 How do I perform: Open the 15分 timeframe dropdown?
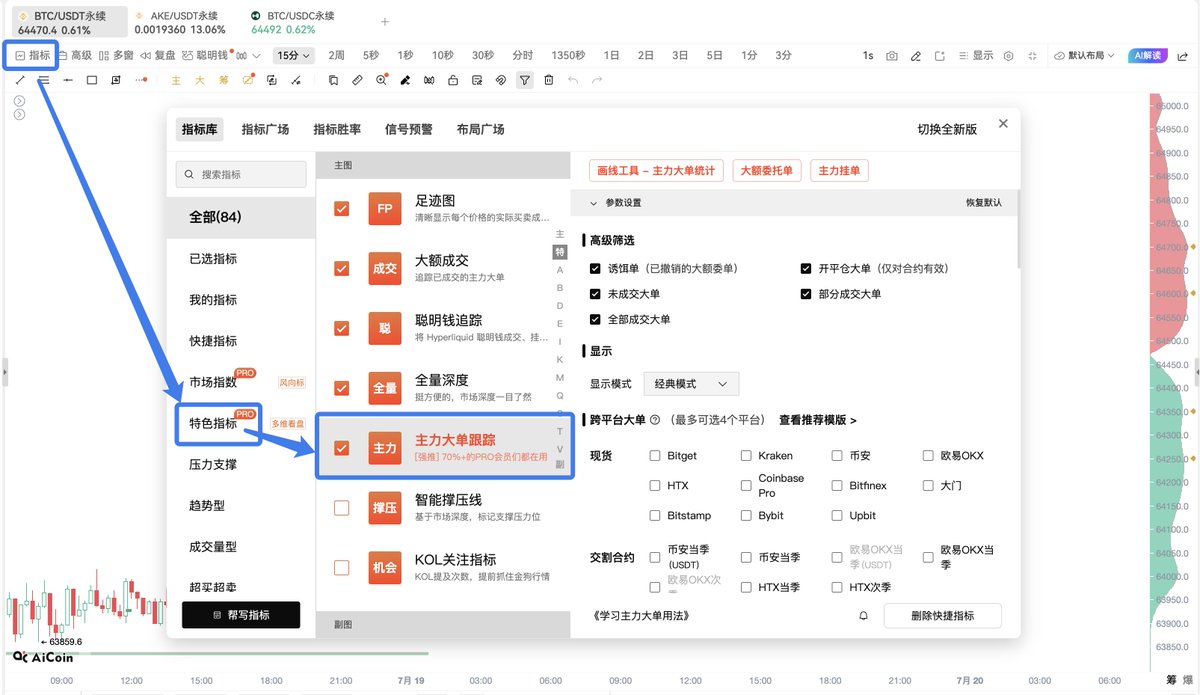coord(294,56)
